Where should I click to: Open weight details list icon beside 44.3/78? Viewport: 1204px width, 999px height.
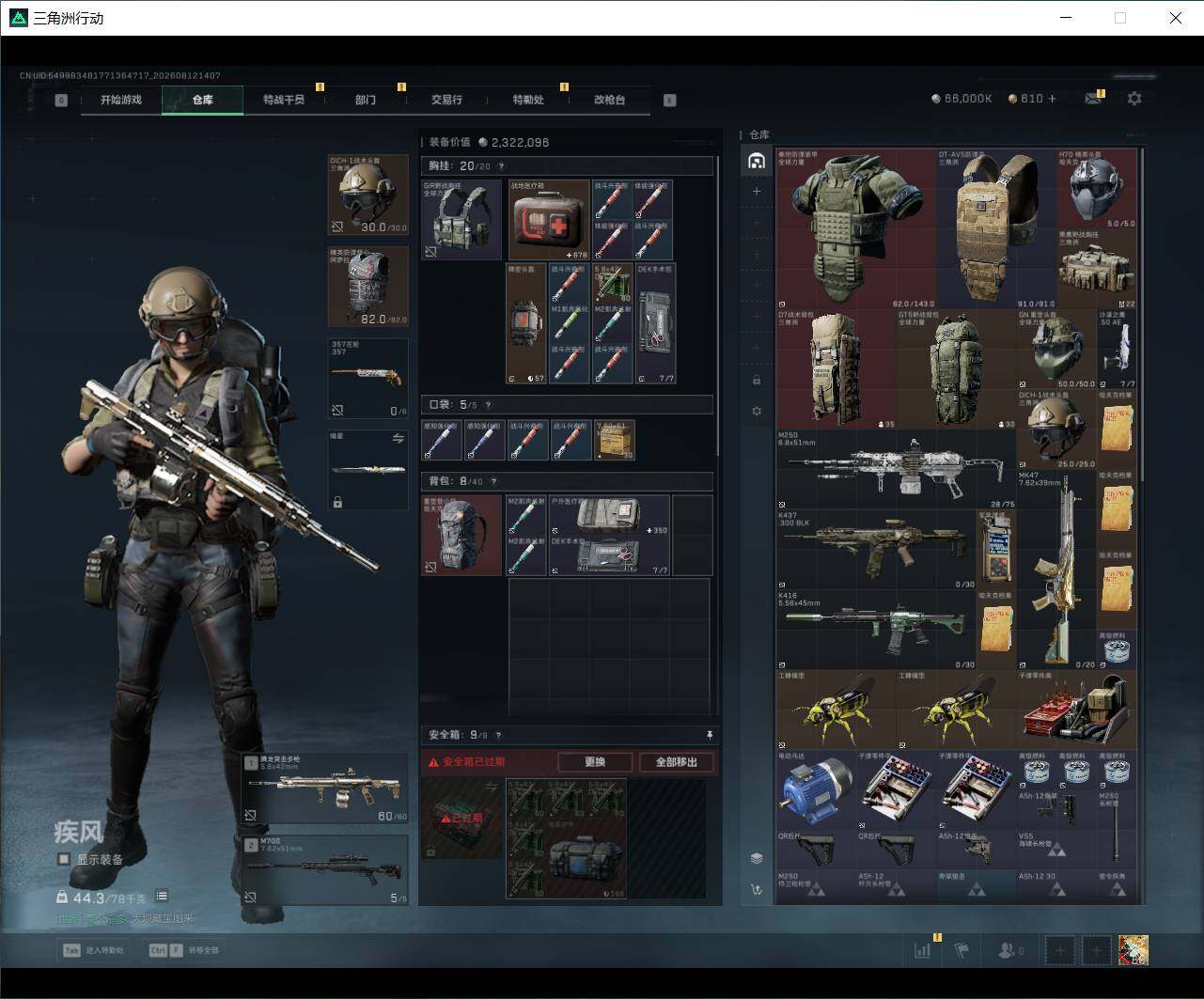tap(162, 897)
